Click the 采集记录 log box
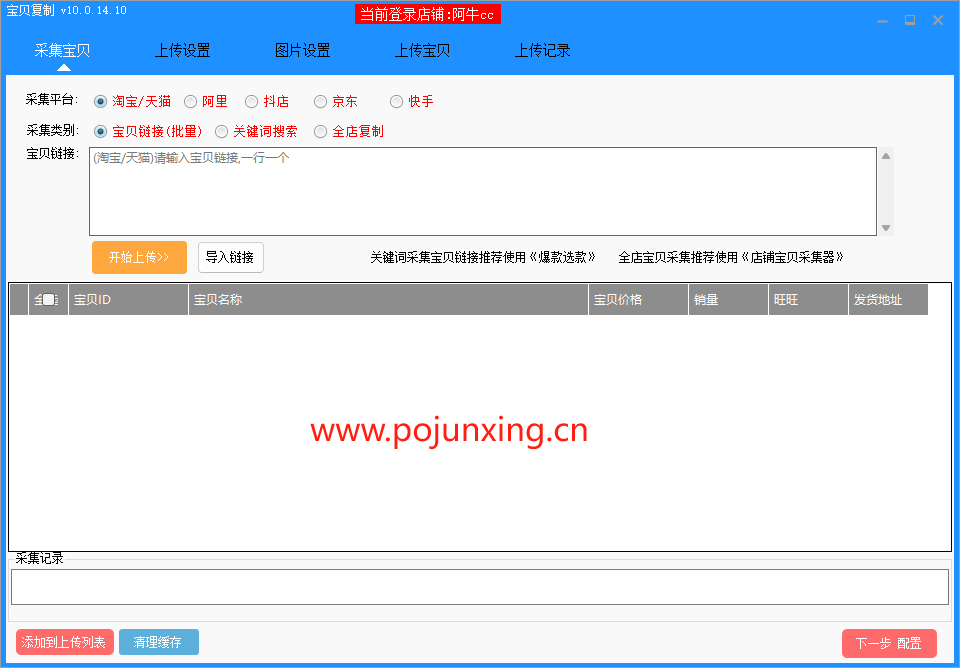This screenshot has height=668, width=960. tap(479, 587)
